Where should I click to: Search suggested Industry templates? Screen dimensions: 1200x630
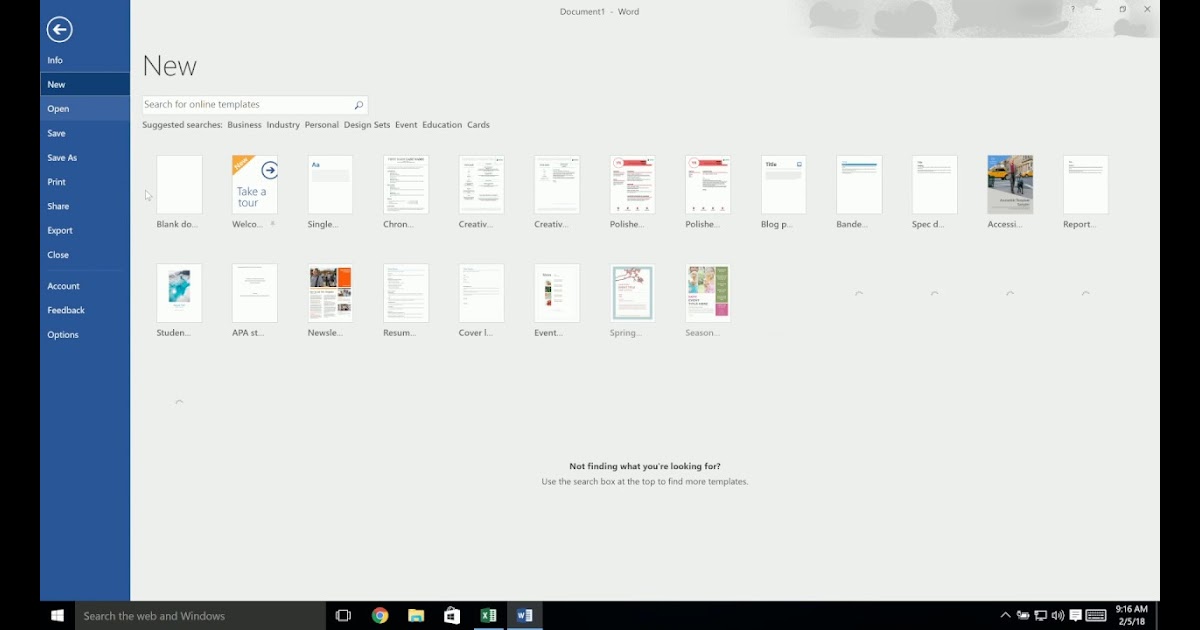pyautogui.click(x=283, y=125)
